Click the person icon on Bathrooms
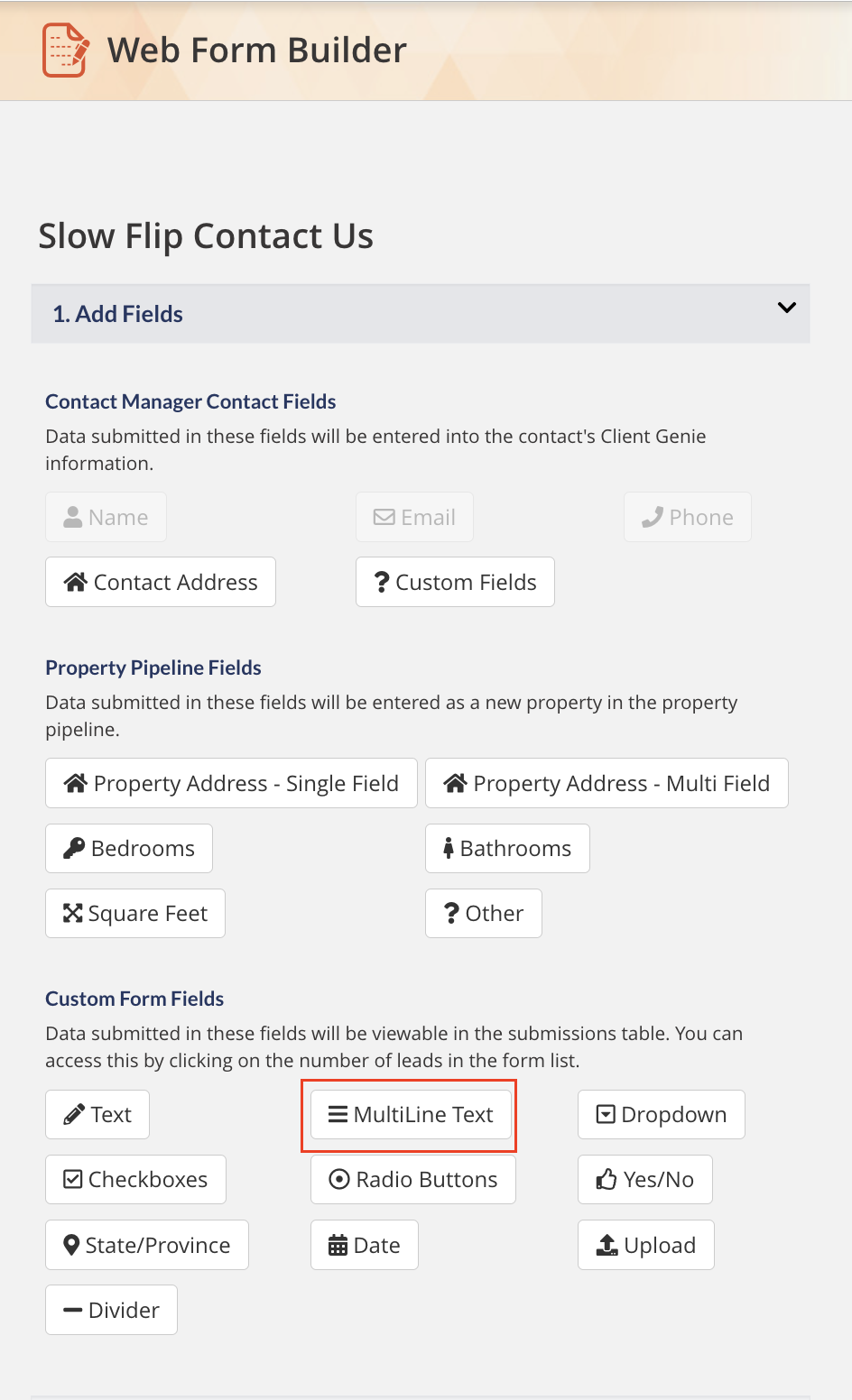This screenshot has height=1400, width=852. click(449, 848)
